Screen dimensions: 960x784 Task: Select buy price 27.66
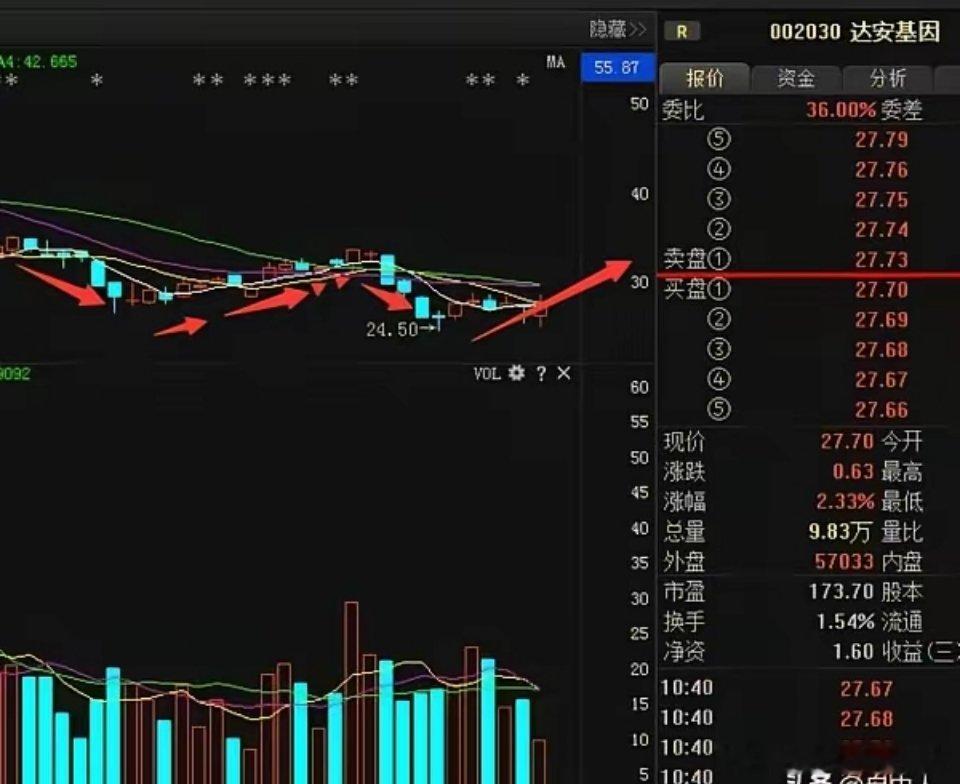click(882, 410)
